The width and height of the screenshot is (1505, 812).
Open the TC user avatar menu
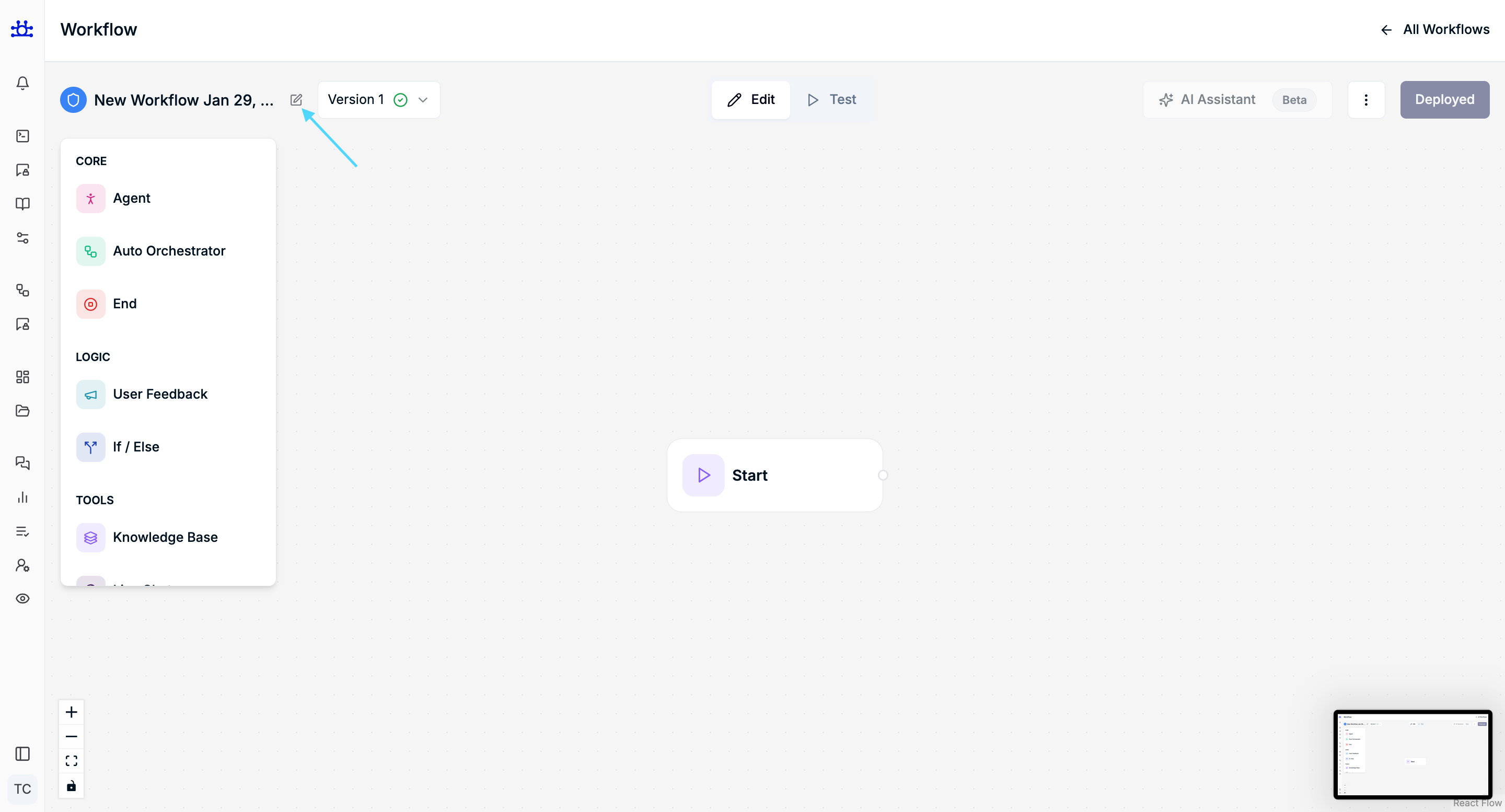click(22, 789)
